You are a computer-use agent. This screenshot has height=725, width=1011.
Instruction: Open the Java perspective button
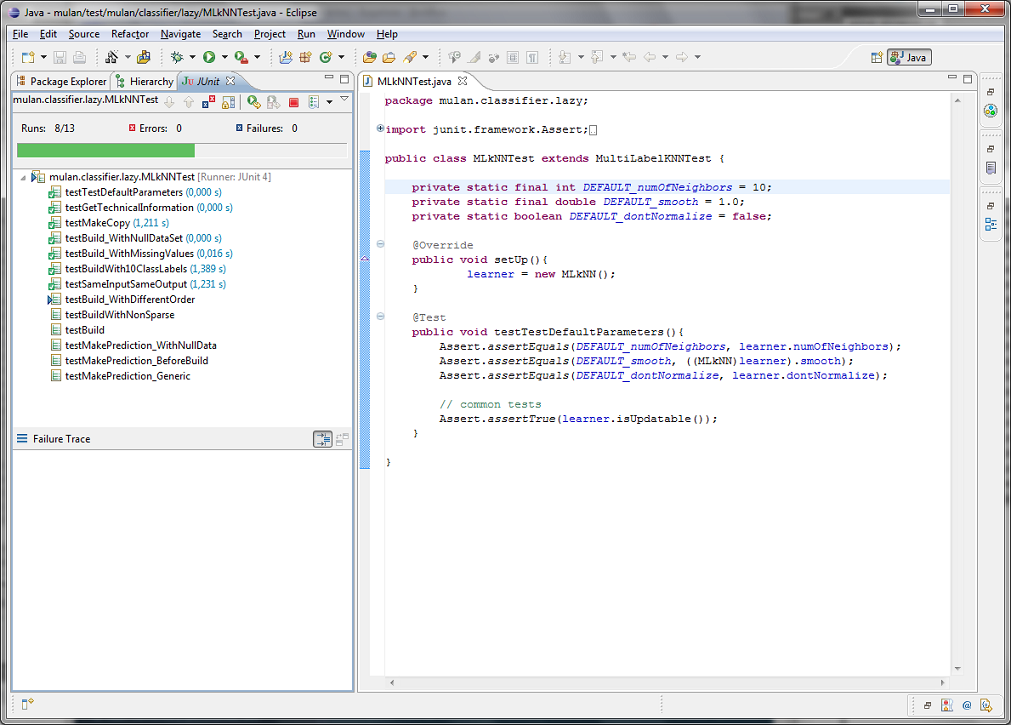click(908, 58)
